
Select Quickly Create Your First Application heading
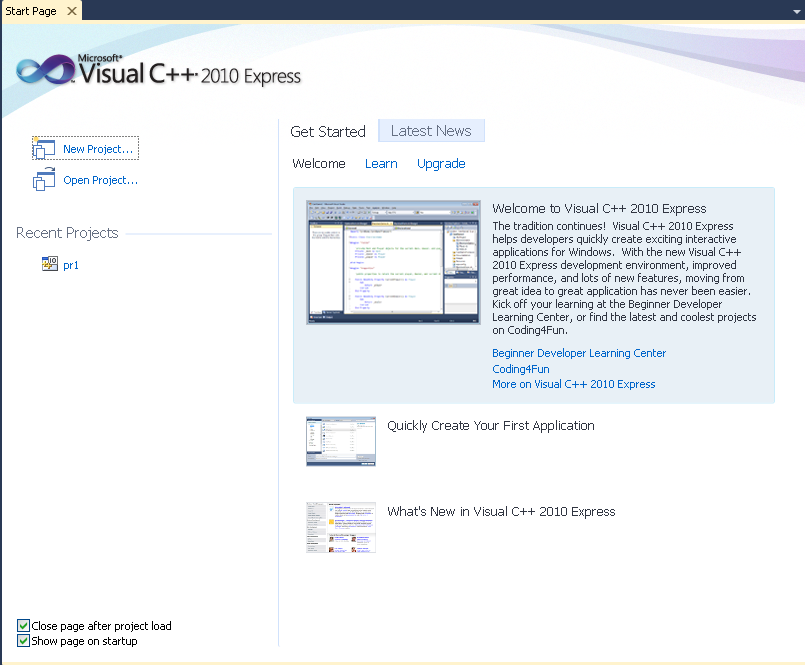click(x=491, y=426)
